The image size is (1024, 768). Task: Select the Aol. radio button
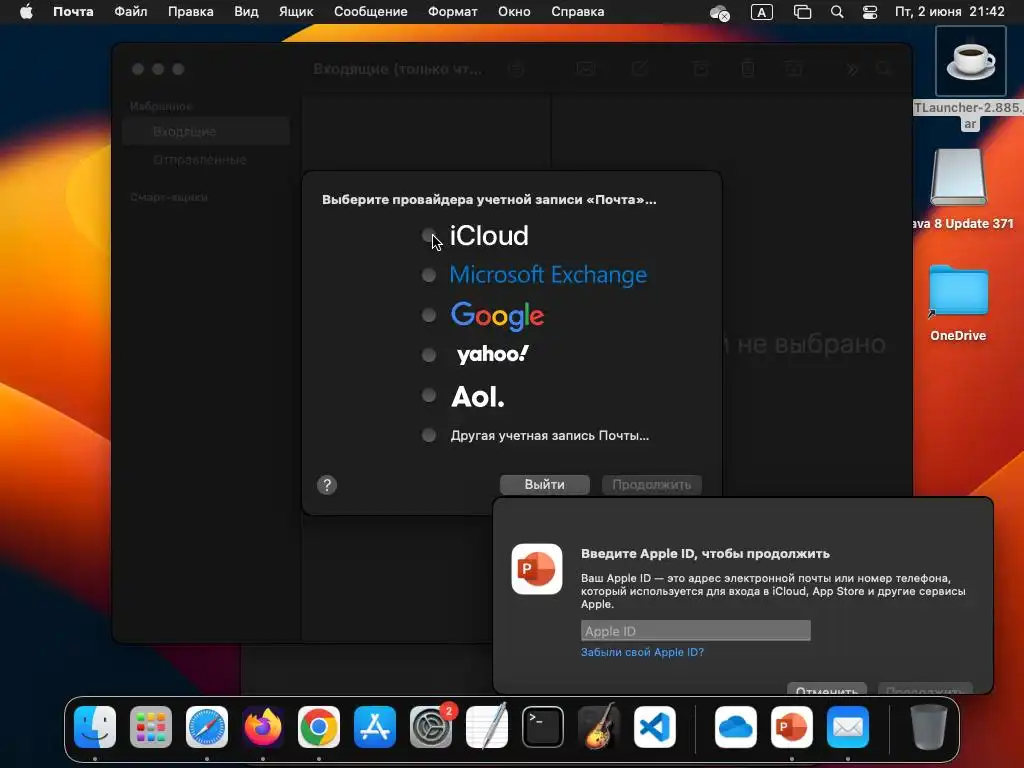point(428,395)
